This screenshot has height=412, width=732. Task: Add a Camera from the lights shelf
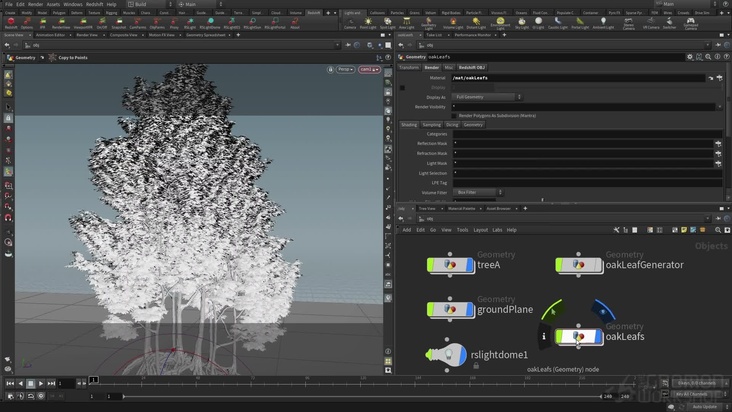(350, 23)
